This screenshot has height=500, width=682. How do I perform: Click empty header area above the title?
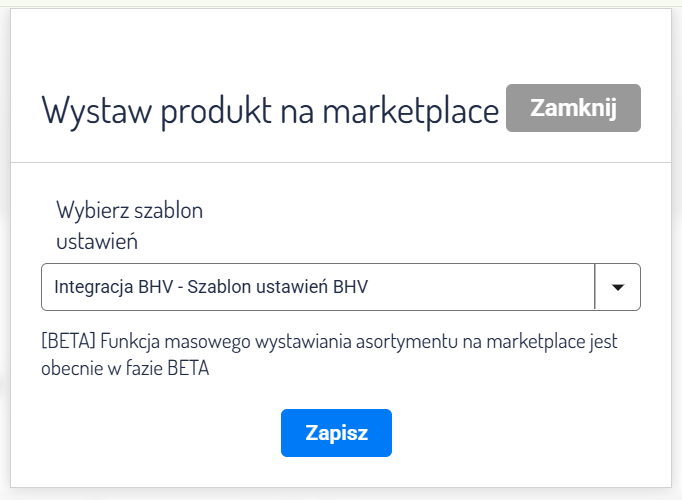(340, 45)
